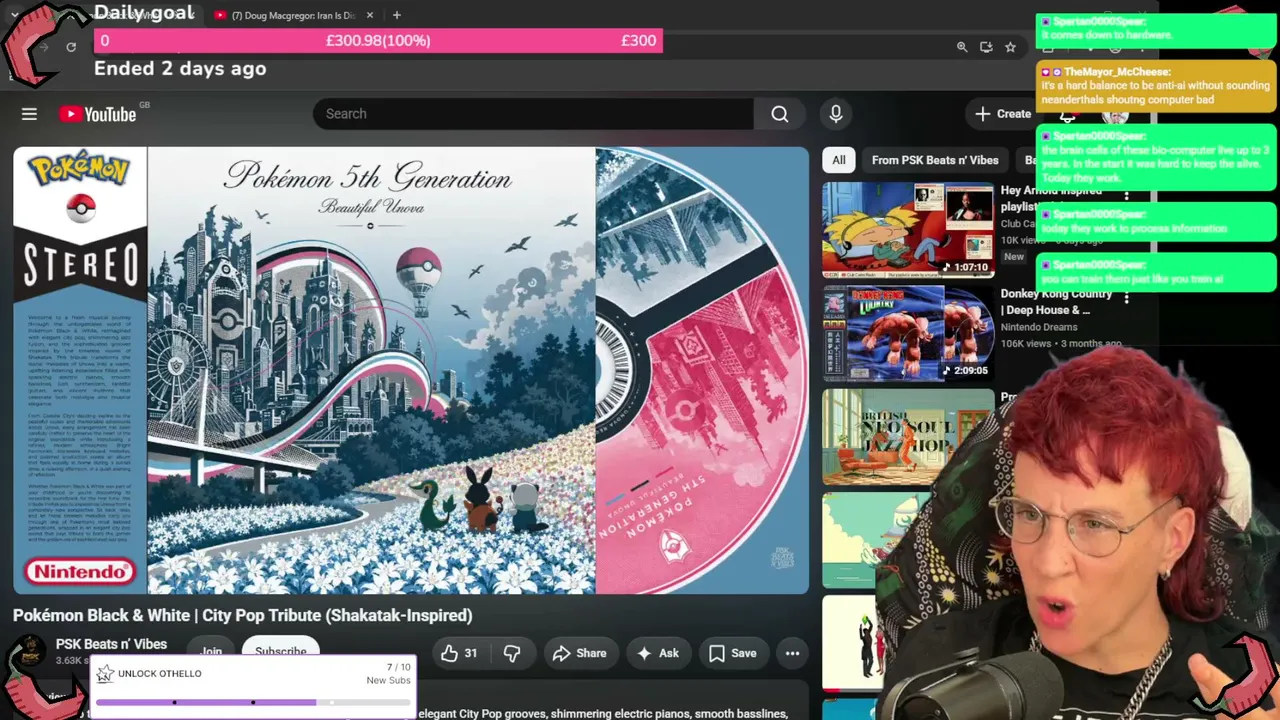This screenshot has height=720, width=1280.
Task: Click in the YouTube Search field
Action: tap(533, 114)
